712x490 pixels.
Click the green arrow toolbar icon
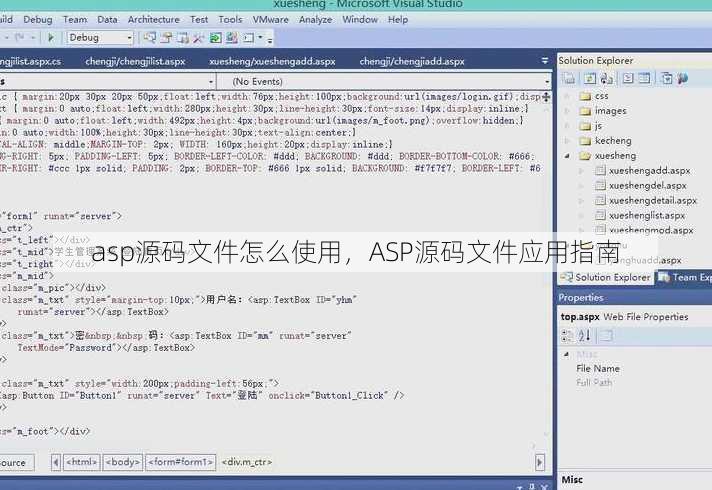click(x=215, y=38)
